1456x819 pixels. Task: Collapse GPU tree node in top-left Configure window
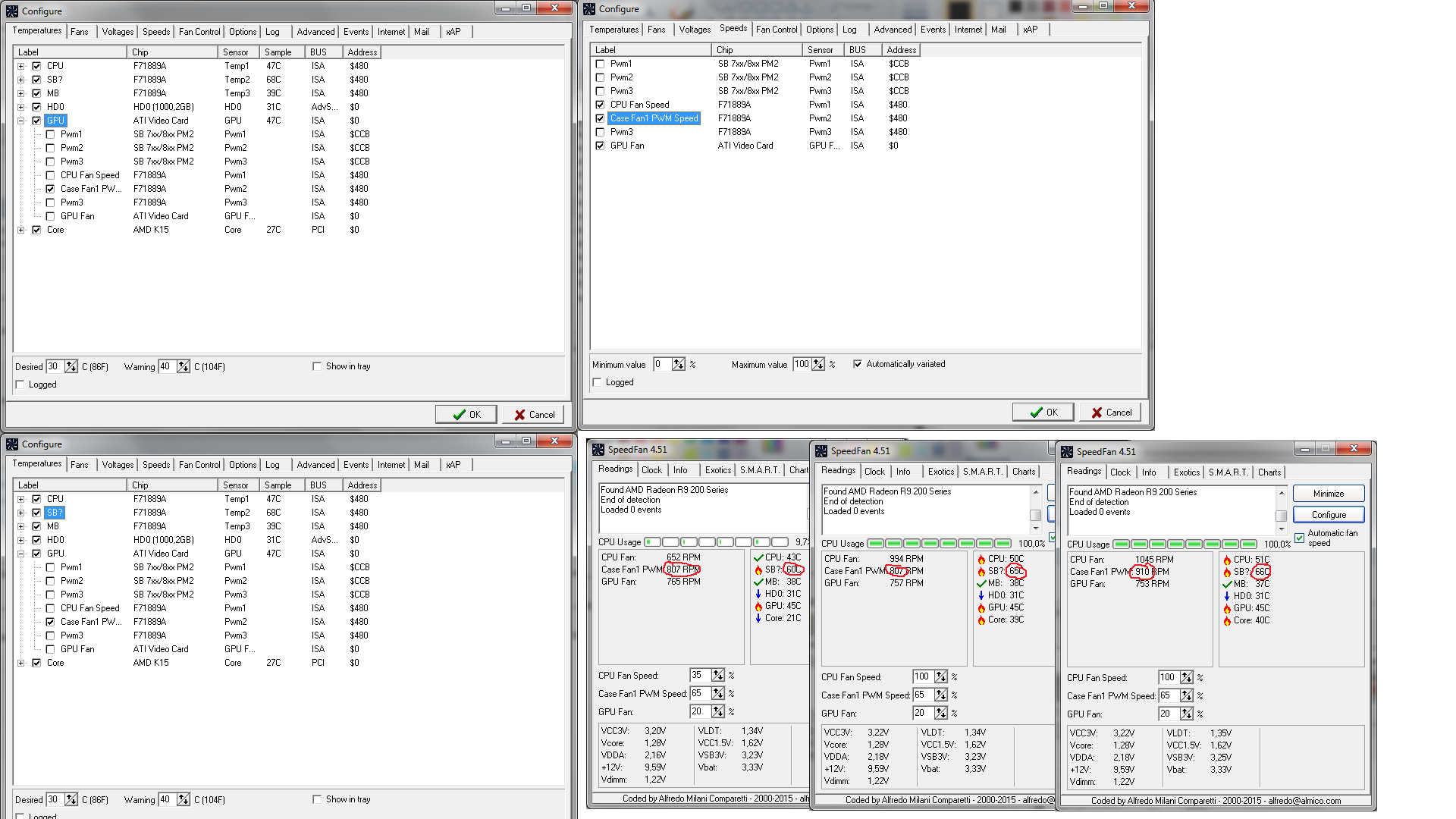click(x=21, y=121)
